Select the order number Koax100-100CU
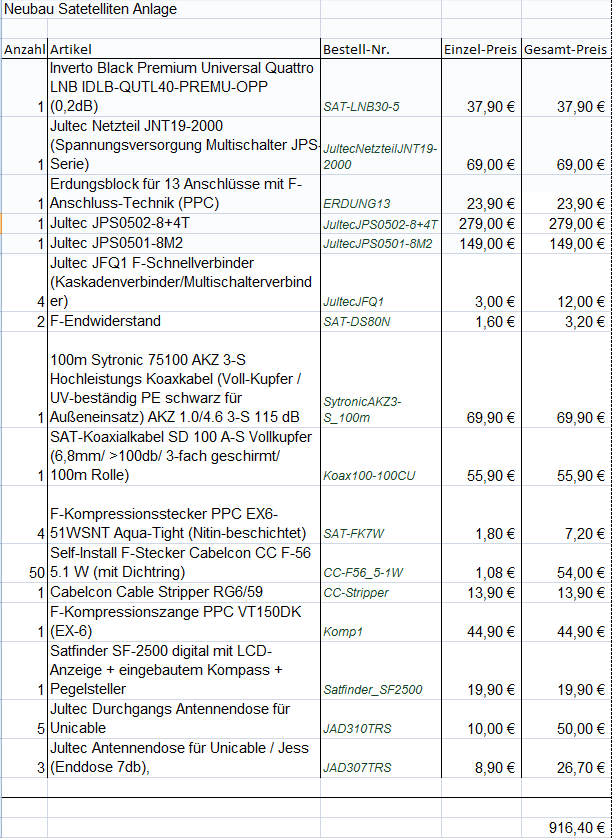This screenshot has width=612, height=838. click(x=369, y=475)
